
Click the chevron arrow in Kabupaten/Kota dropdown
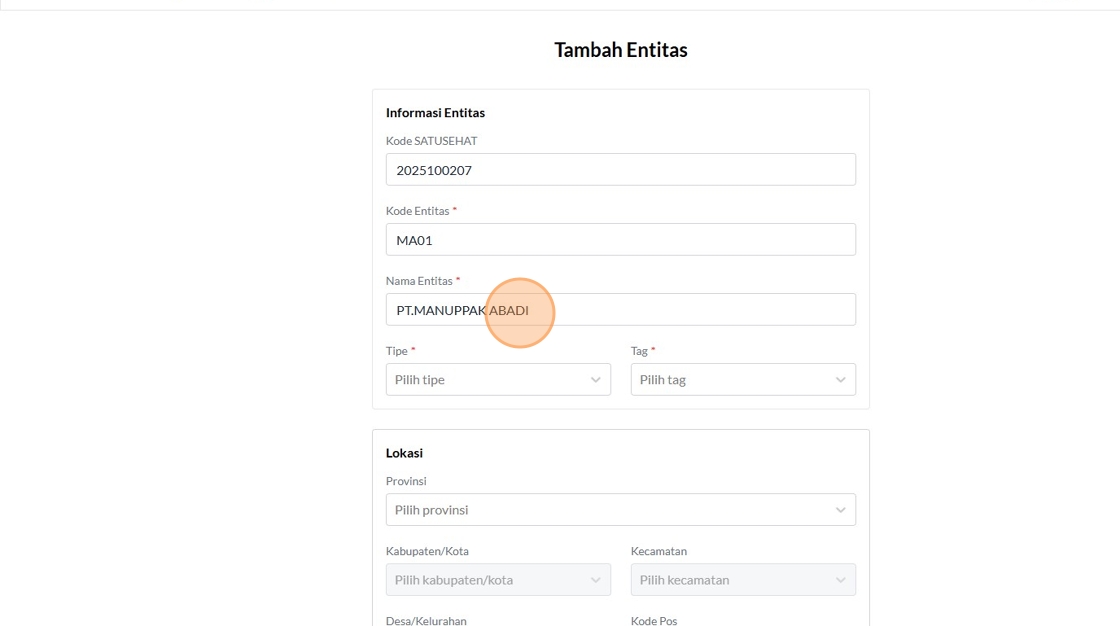(595, 580)
